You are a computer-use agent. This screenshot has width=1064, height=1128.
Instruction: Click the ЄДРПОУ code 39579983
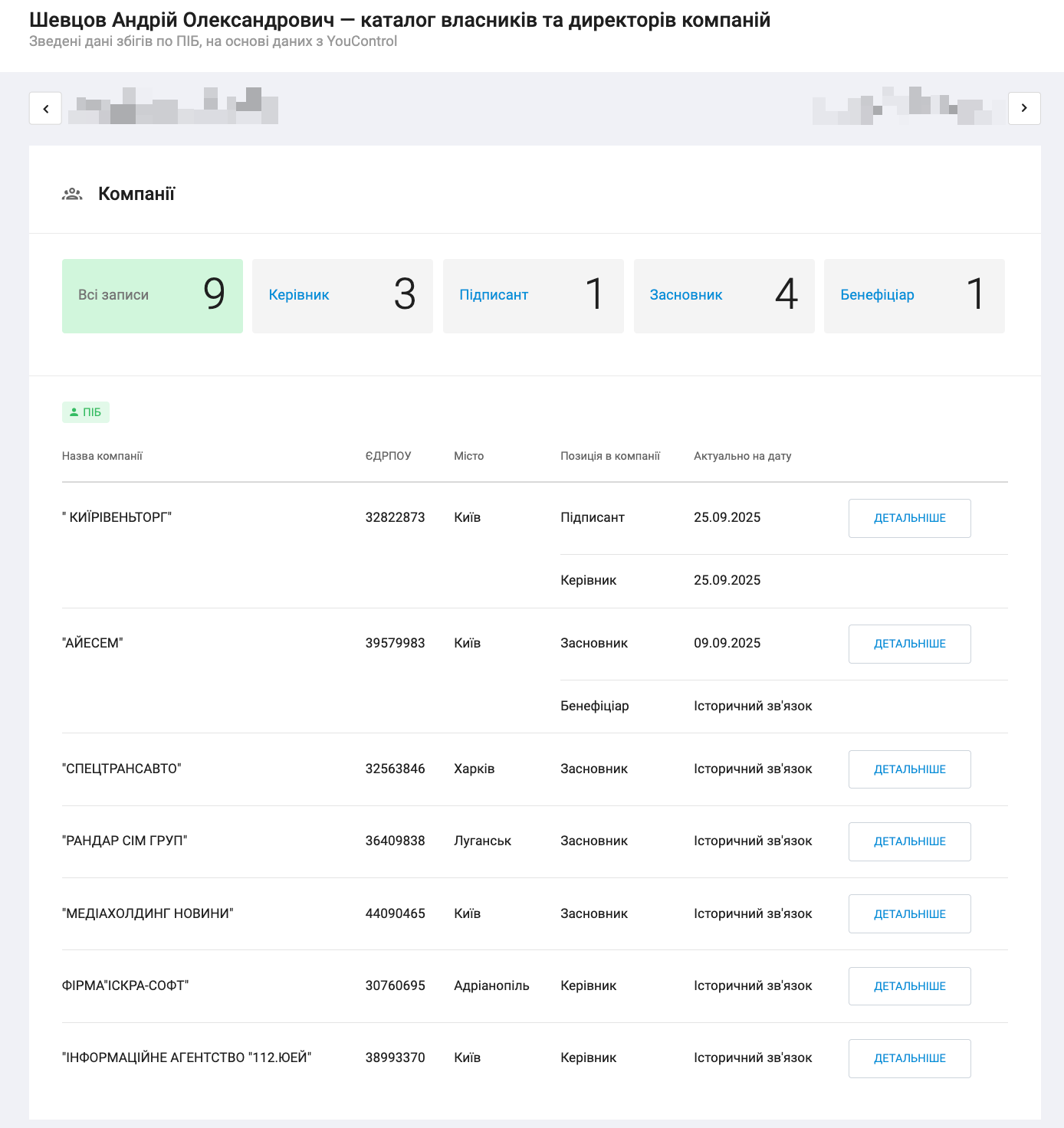(x=395, y=643)
